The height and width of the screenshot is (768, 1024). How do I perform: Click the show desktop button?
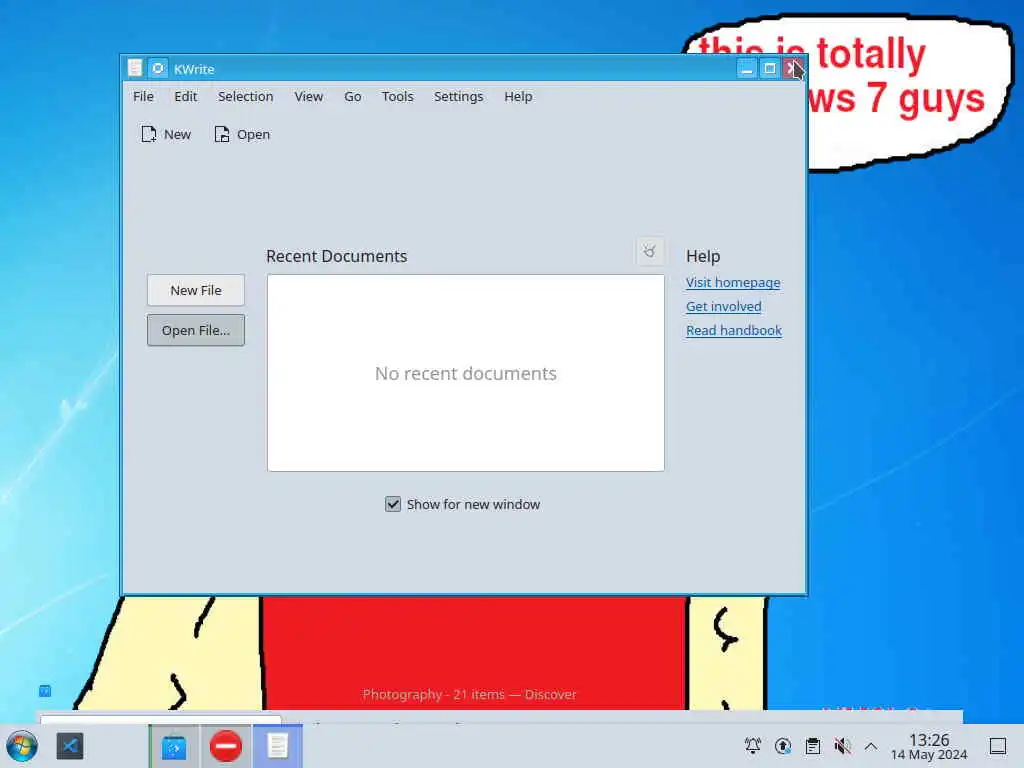point(998,746)
